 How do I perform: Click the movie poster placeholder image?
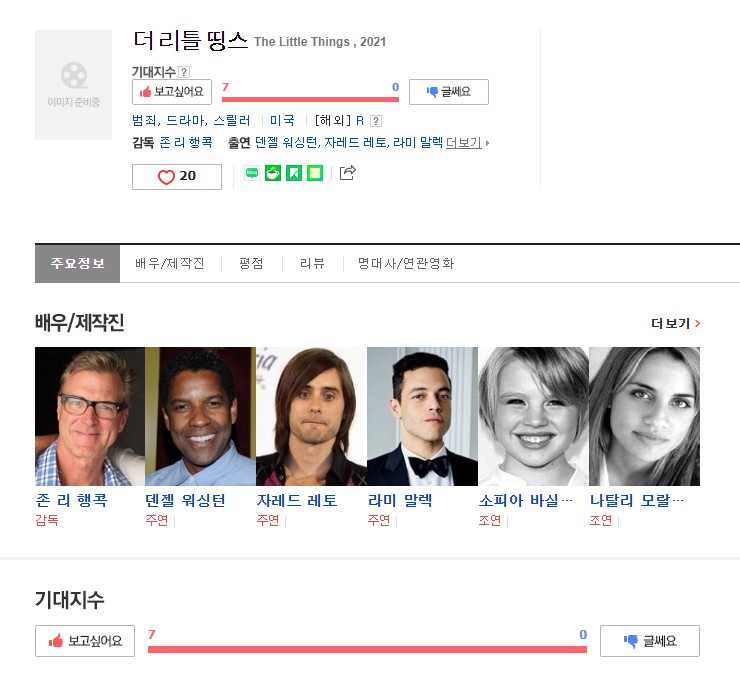tap(74, 84)
